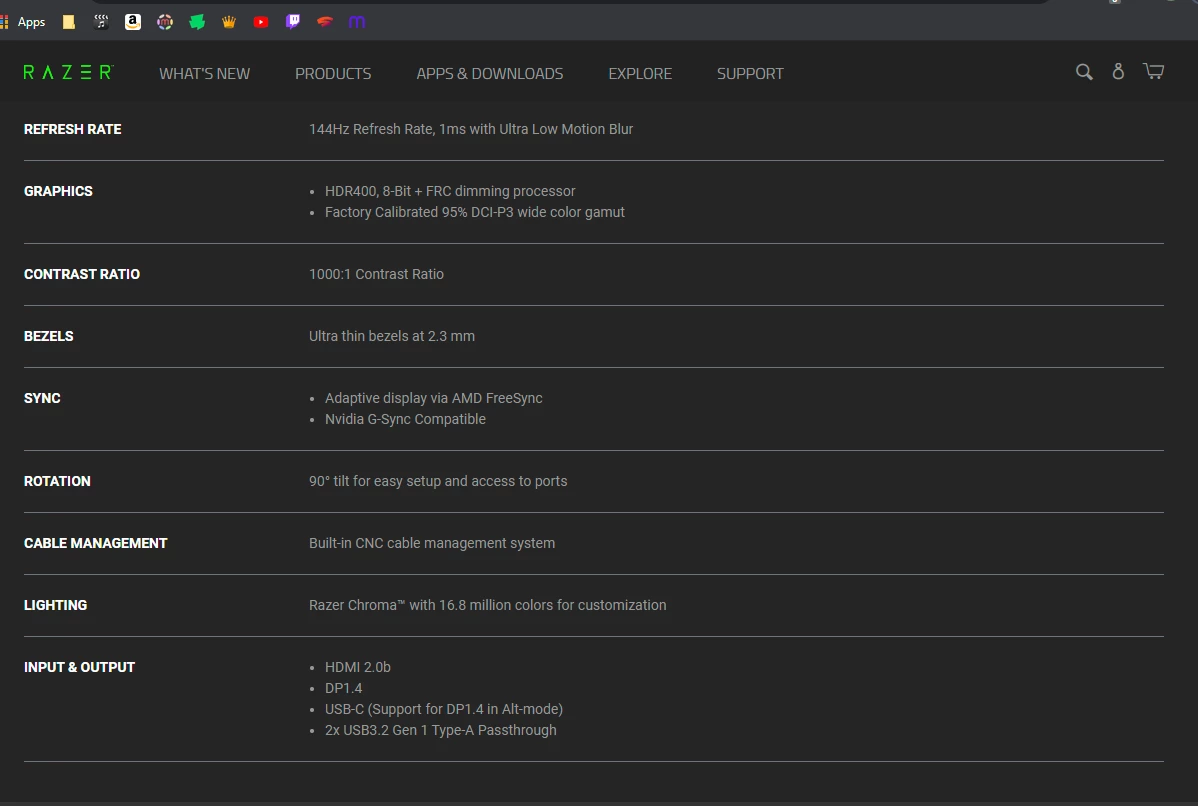Click the ROTATION label
The width and height of the screenshot is (1198, 806).
57,481
